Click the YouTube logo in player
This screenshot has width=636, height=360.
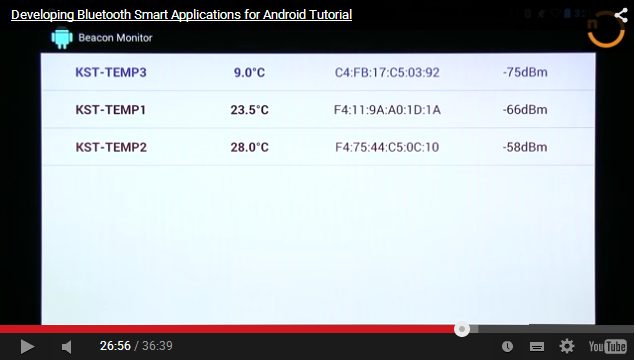click(x=607, y=347)
